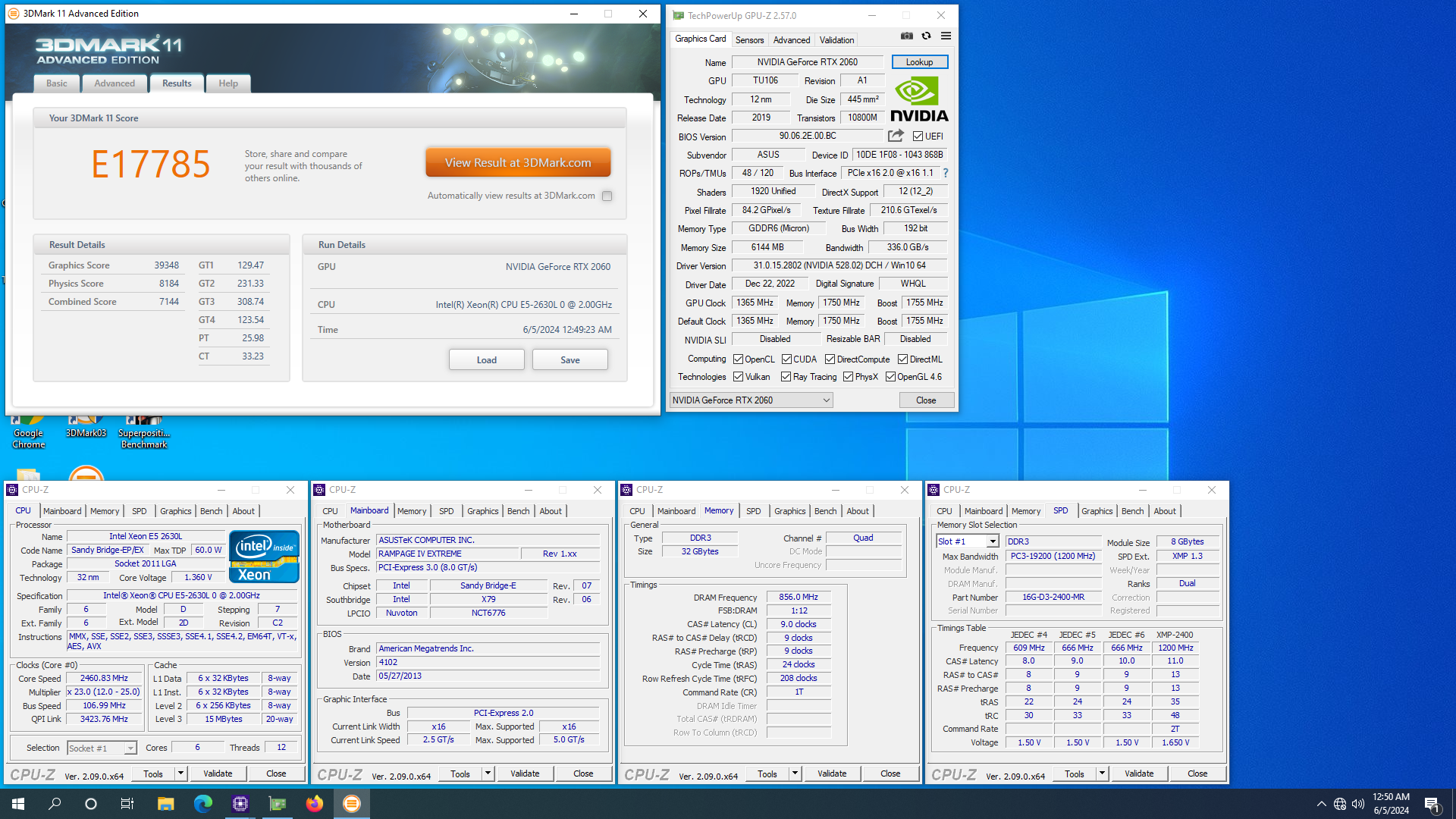Open About tab in CPU-Z Mainboard window
This screenshot has width=1456, height=819.
point(551,511)
